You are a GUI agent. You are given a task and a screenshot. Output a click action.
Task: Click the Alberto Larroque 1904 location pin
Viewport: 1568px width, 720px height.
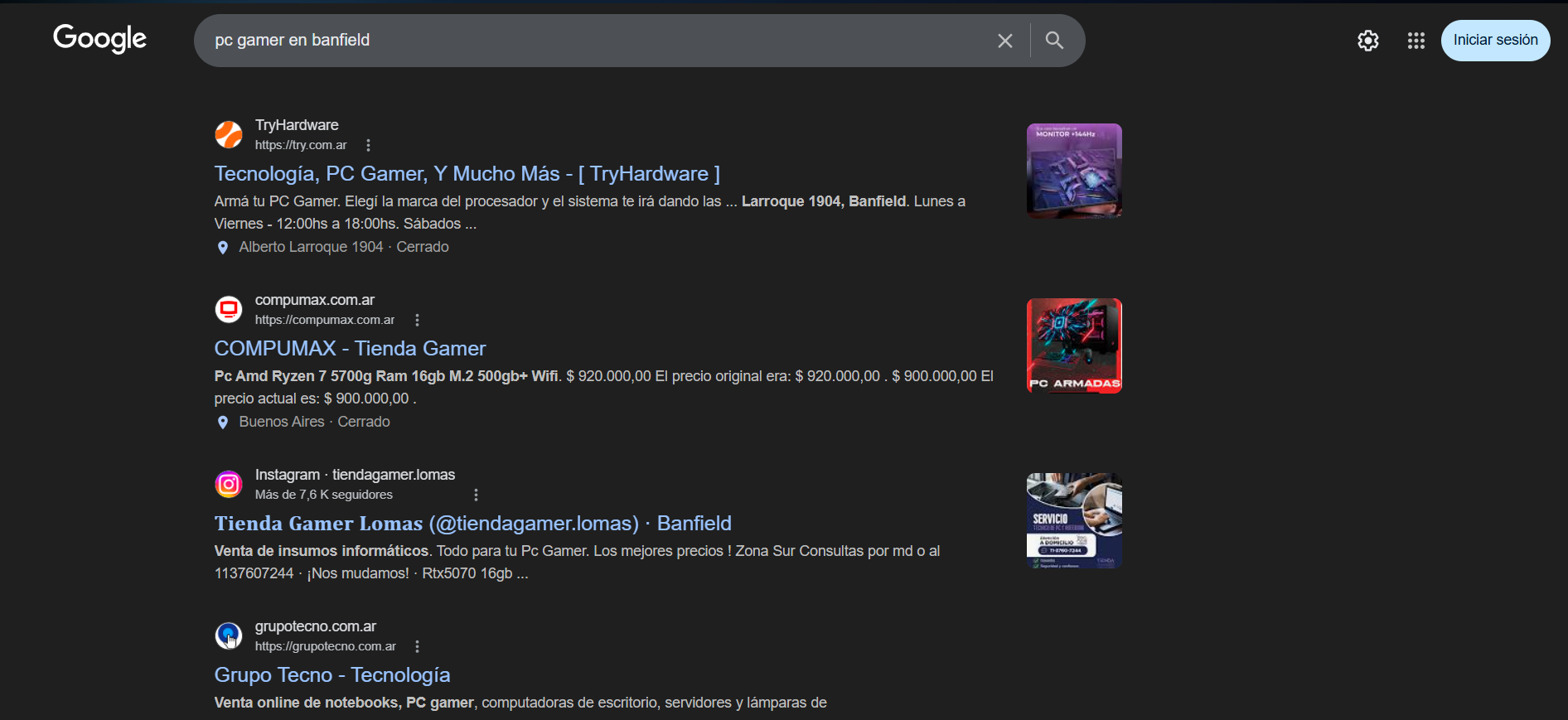222,248
